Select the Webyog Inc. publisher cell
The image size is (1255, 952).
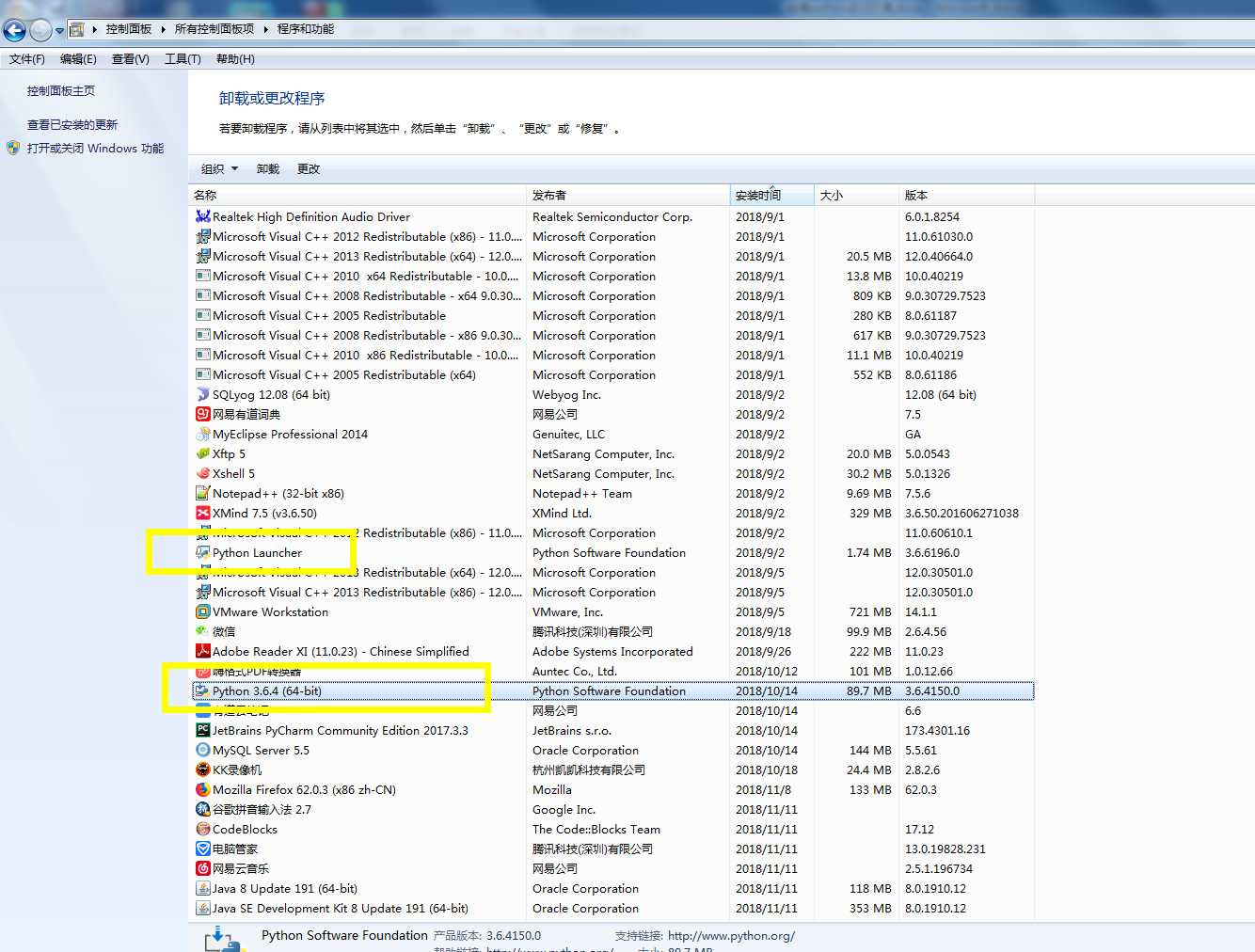pyautogui.click(x=566, y=394)
